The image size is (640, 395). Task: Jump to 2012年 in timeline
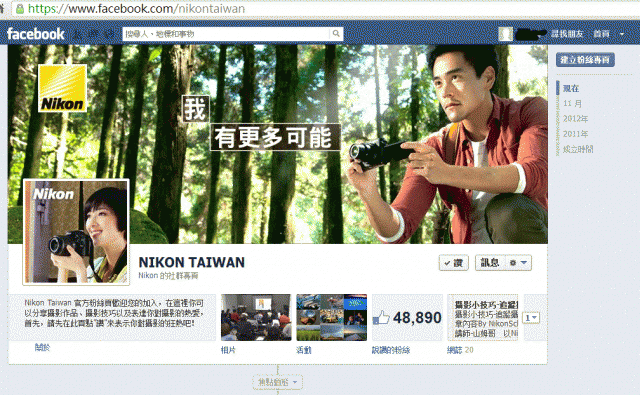coord(576,119)
